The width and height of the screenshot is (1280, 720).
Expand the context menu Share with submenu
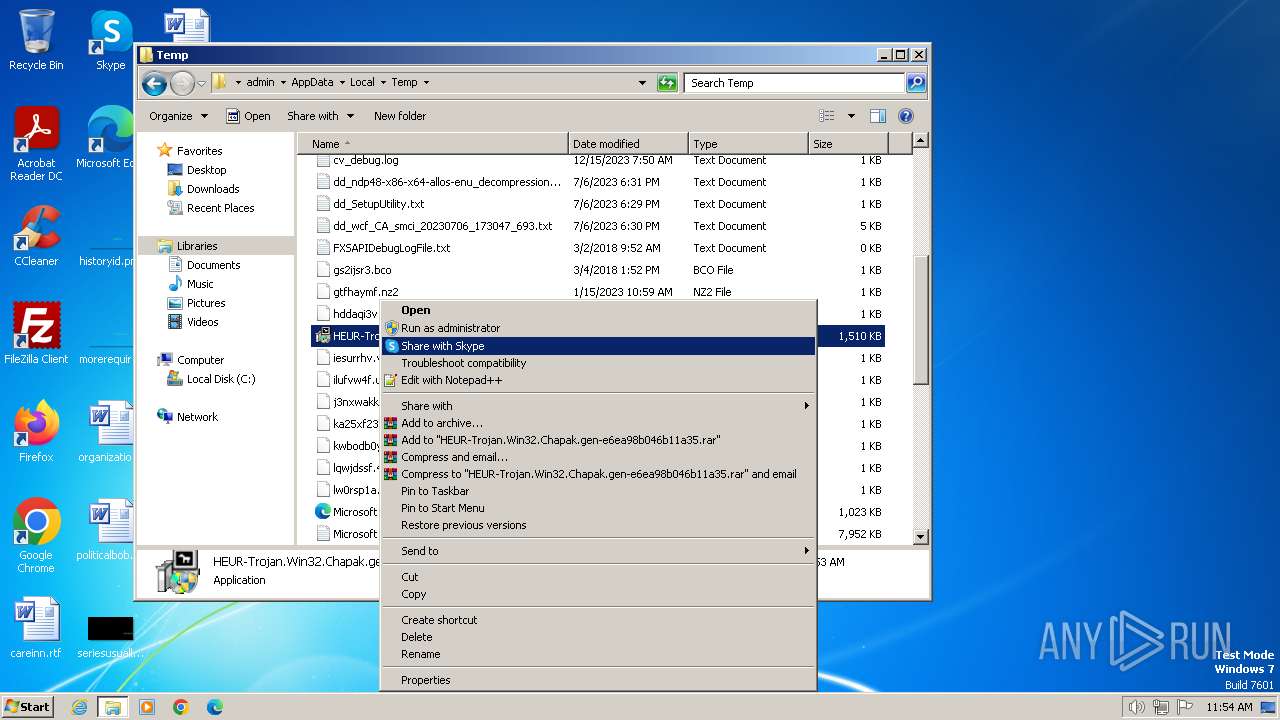pos(599,406)
